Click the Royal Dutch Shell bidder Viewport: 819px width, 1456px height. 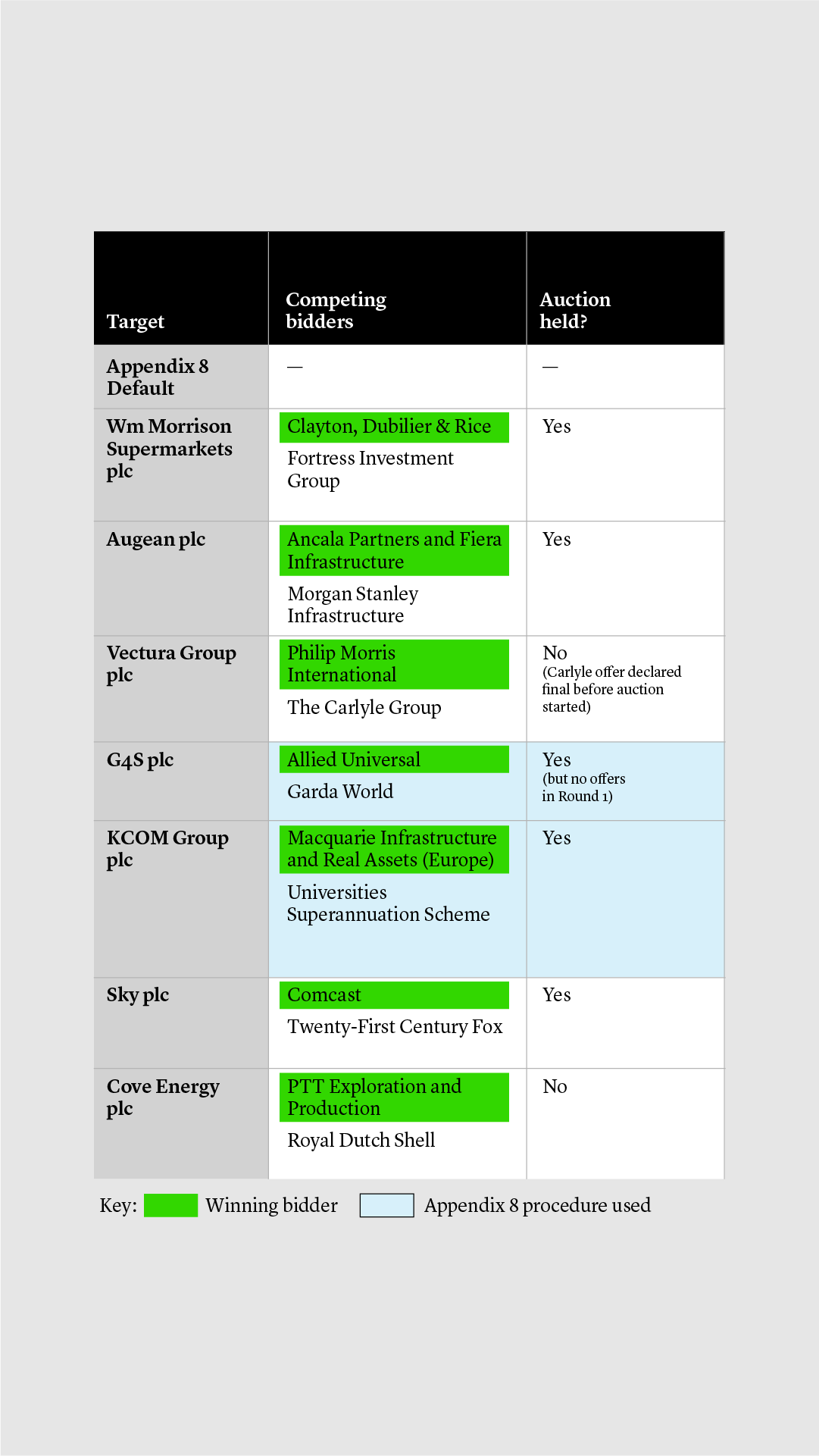[361, 1140]
